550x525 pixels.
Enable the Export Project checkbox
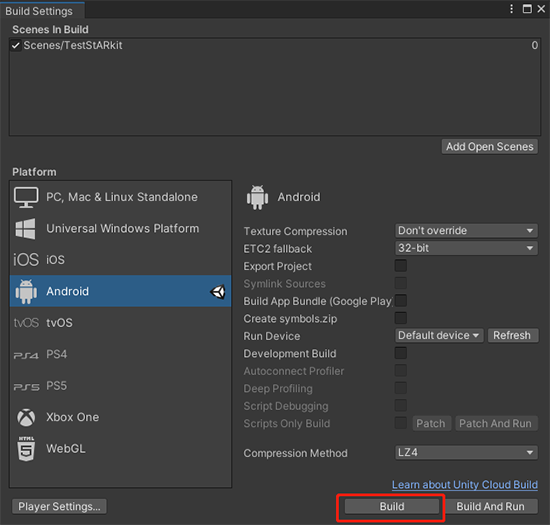(x=401, y=265)
